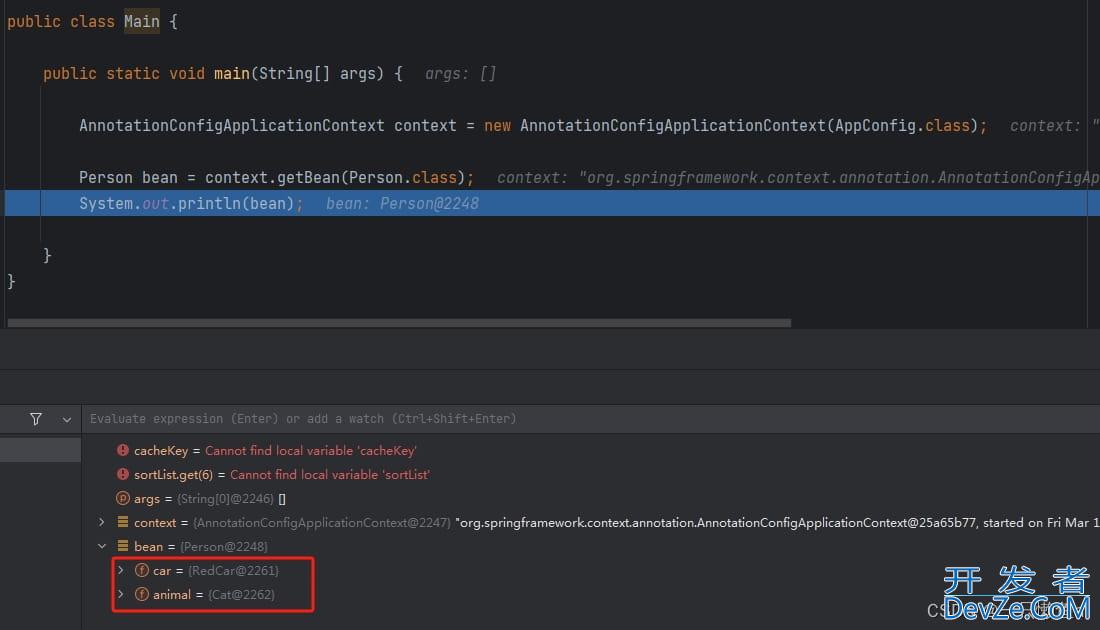This screenshot has height=630, width=1100.
Task: Click the field icon beside animal
Action: tap(142, 595)
